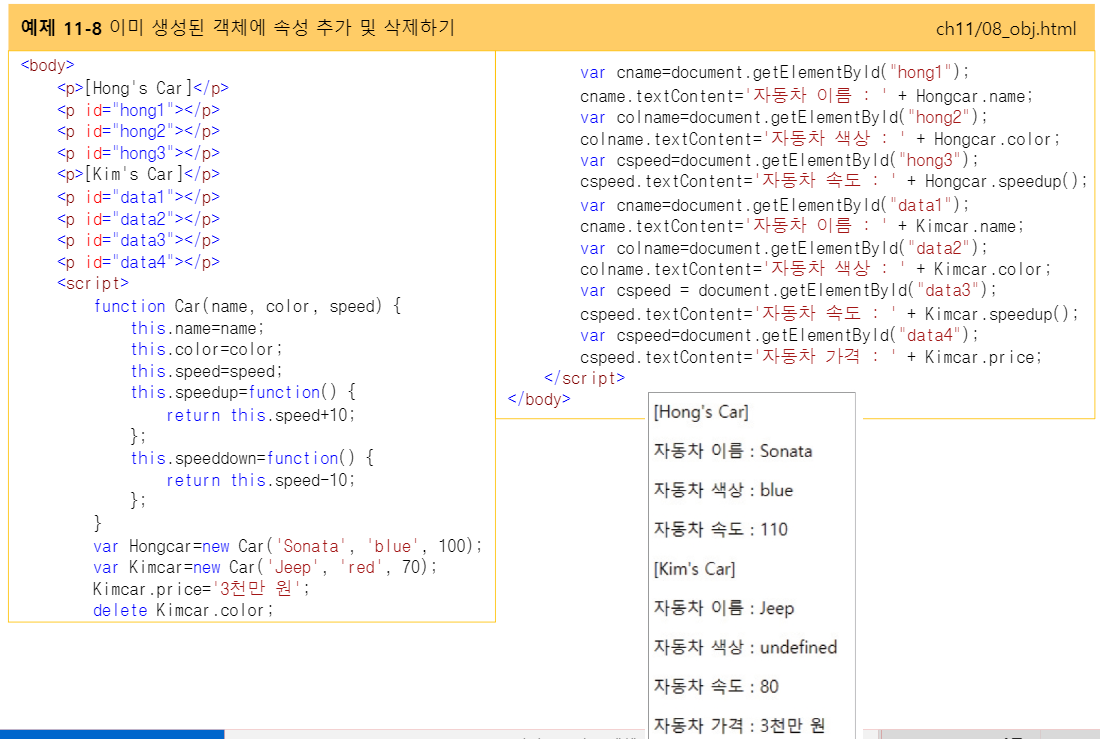This screenshot has width=1100, height=739.
Task: Select the code line <p id="hong3"></p>
Action: point(138,153)
